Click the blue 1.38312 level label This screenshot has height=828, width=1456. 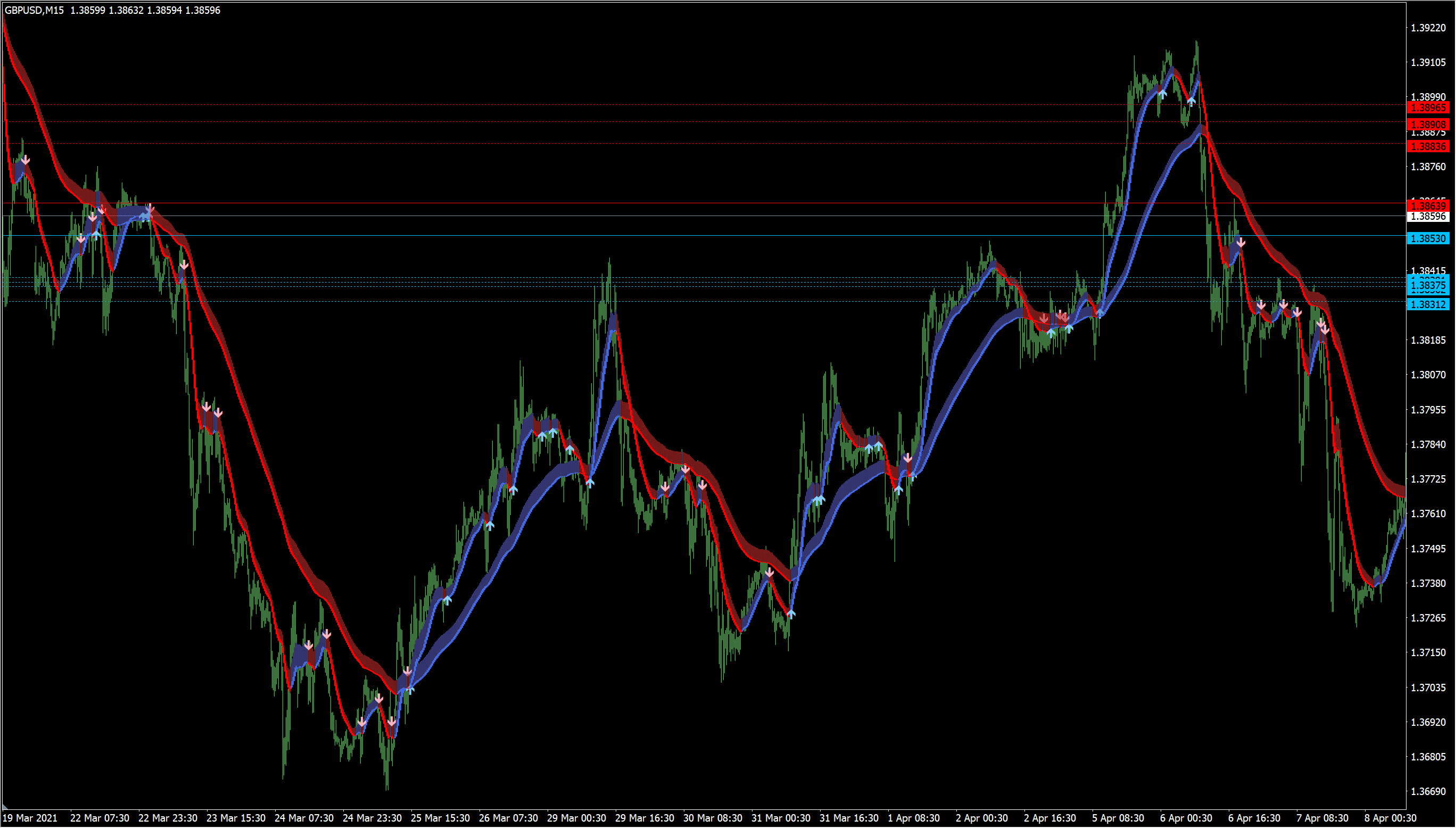pos(1428,304)
